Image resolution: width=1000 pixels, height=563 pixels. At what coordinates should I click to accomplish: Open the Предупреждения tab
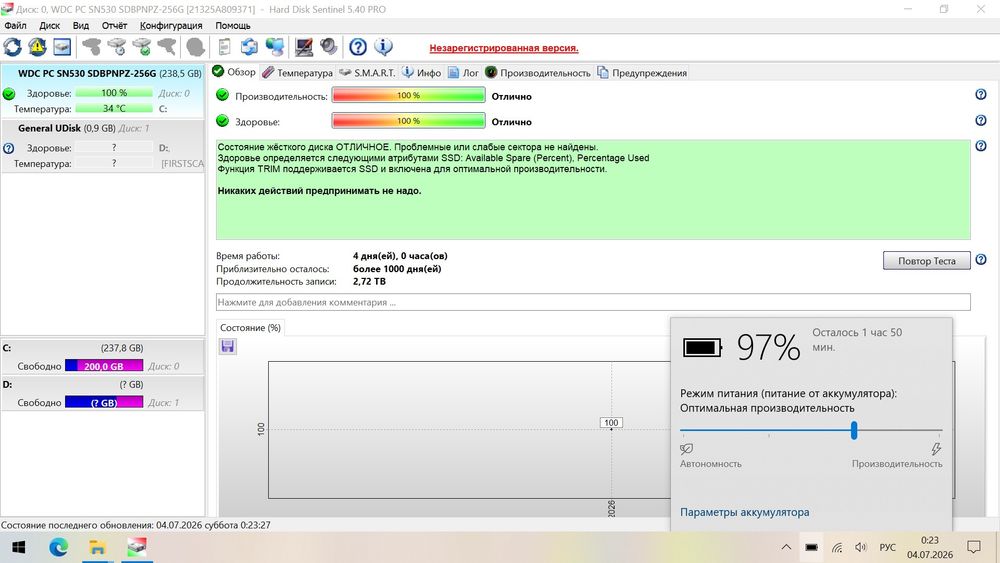(x=642, y=73)
